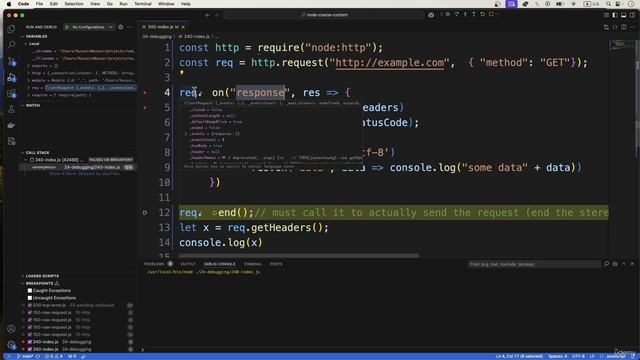Image resolution: width=640 pixels, height=360 pixels.
Task: Uncheck first 150-raw-request.js breakpoint
Action: [30, 313]
